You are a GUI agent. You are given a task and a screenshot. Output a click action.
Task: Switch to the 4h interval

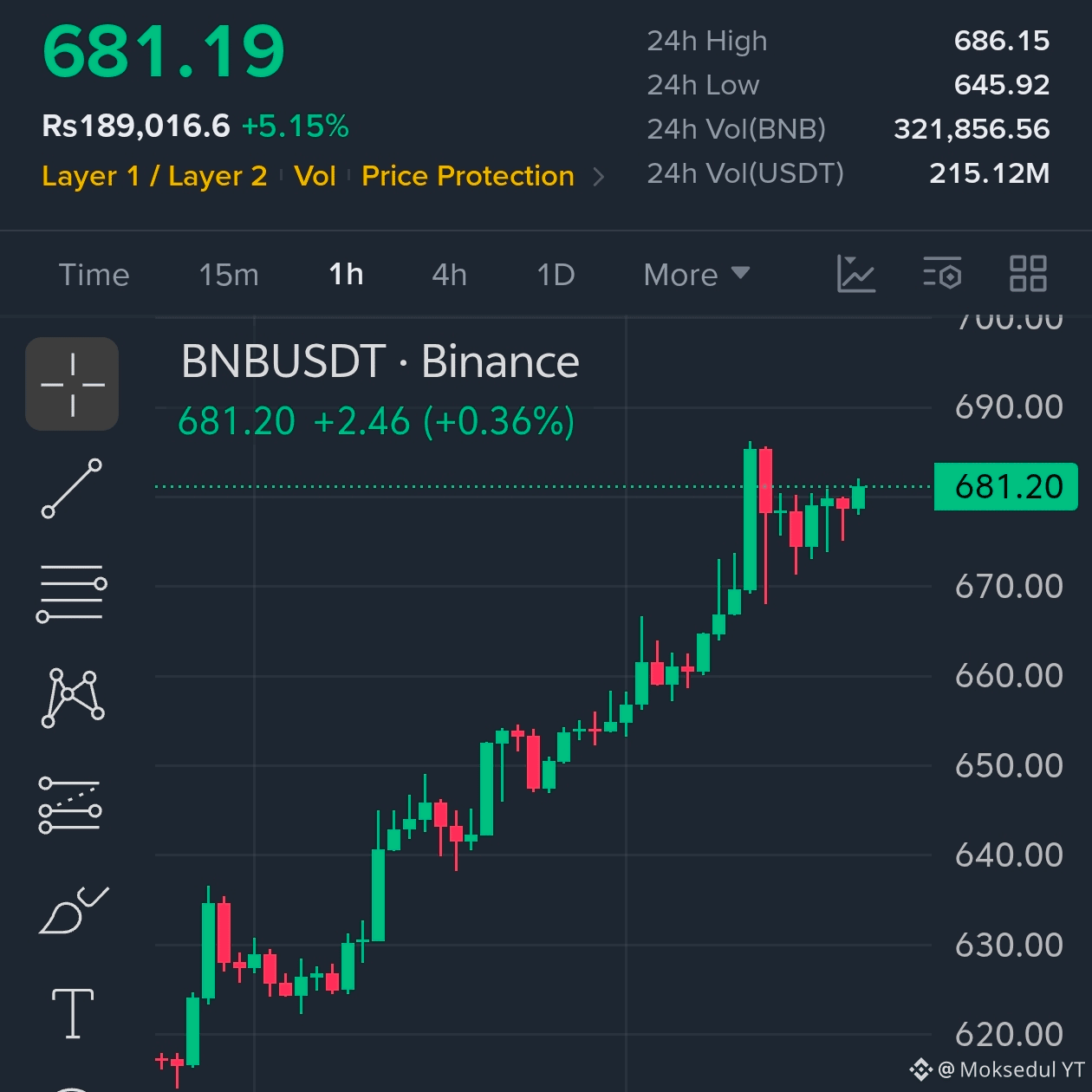tap(449, 275)
